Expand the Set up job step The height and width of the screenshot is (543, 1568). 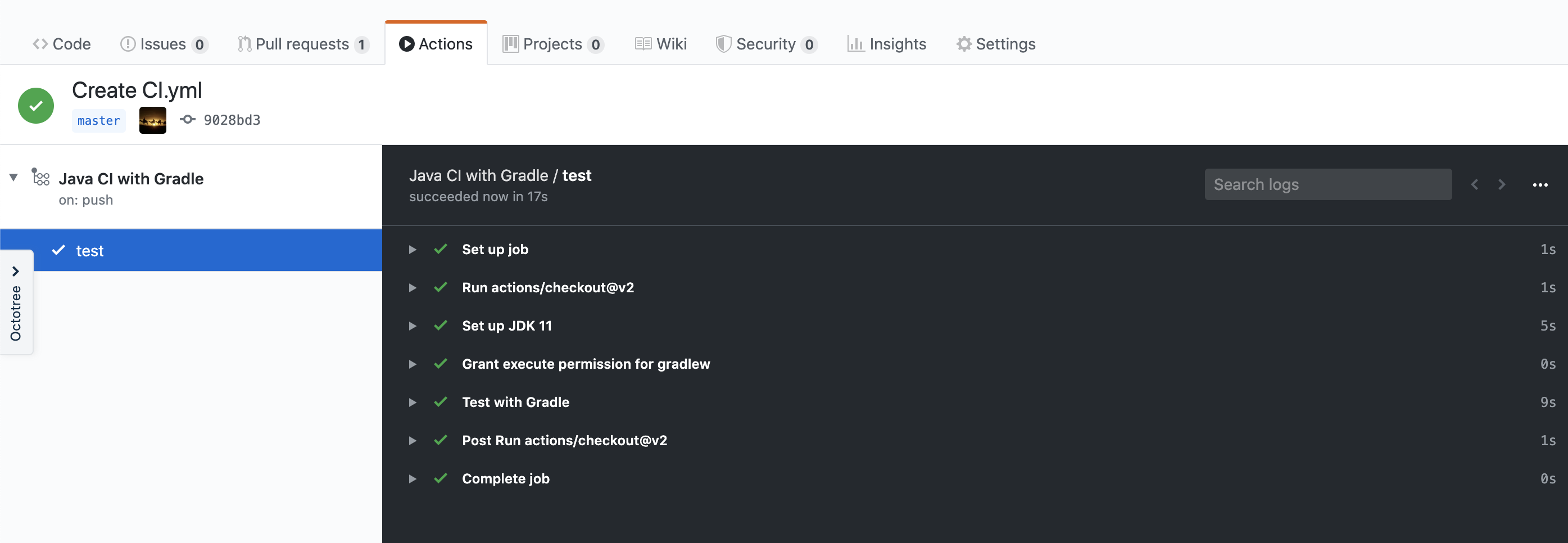[413, 250]
